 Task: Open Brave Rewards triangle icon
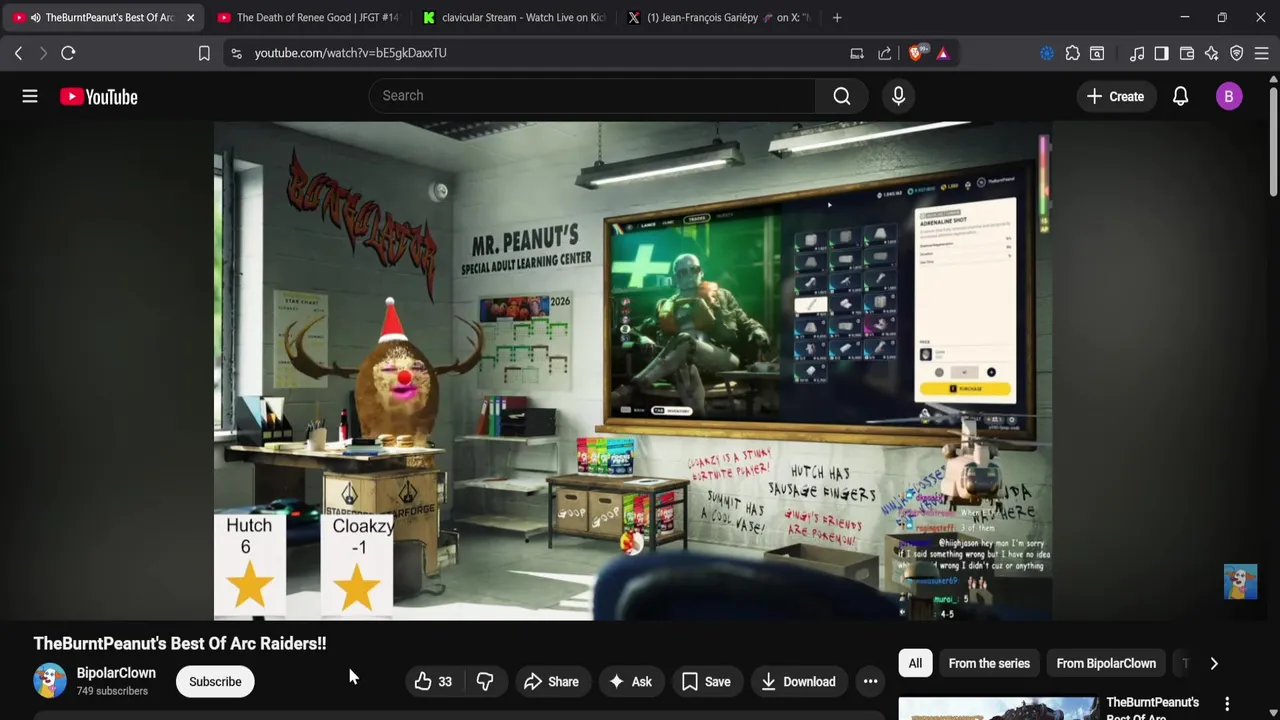(x=943, y=53)
